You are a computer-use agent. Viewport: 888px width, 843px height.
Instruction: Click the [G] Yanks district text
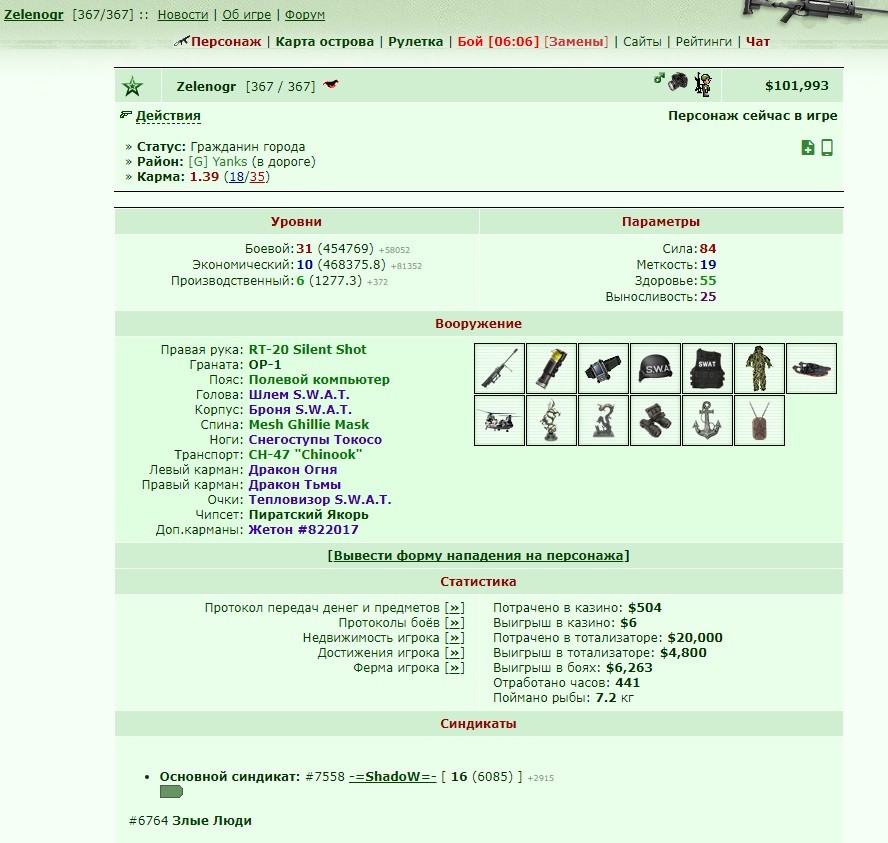[218, 161]
